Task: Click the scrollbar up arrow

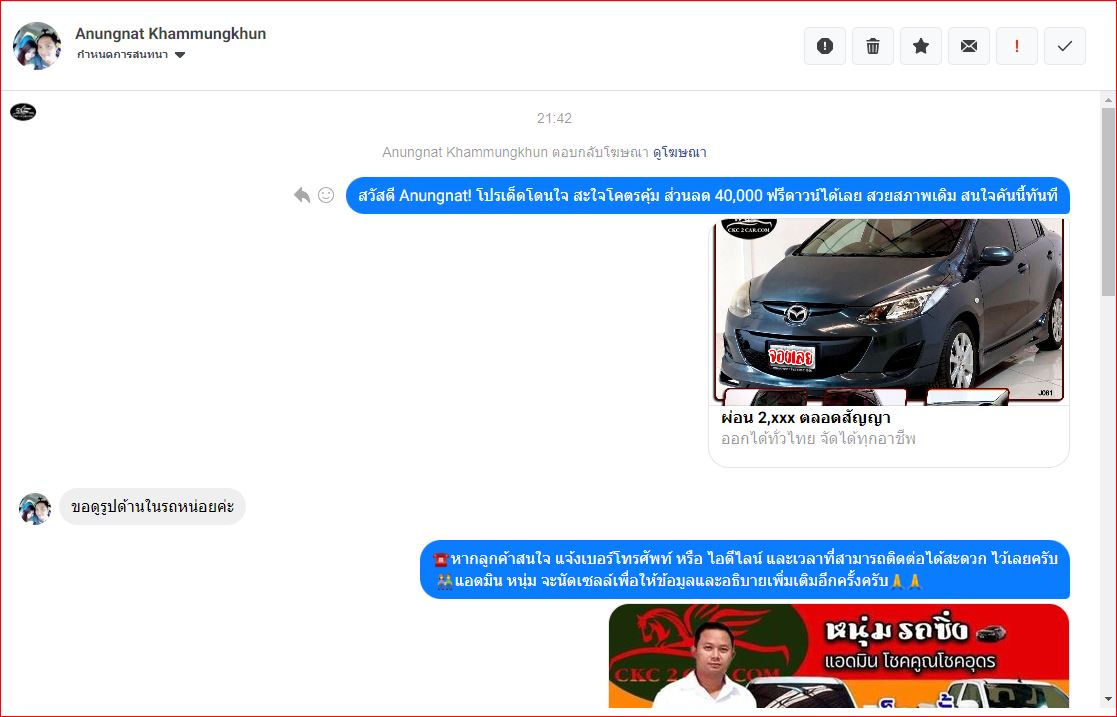Action: coord(1108,100)
